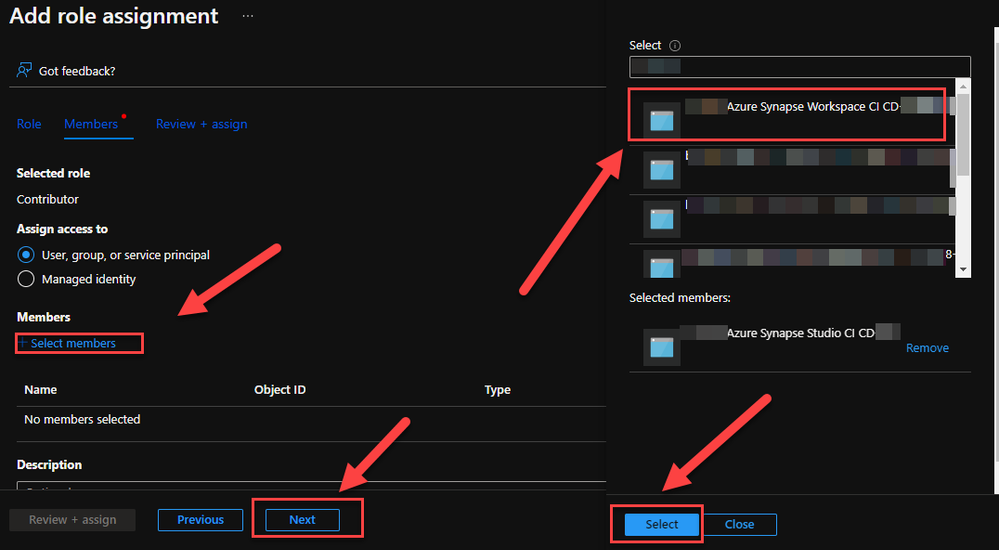Click the Name column header
The width and height of the screenshot is (999, 550).
(40, 389)
